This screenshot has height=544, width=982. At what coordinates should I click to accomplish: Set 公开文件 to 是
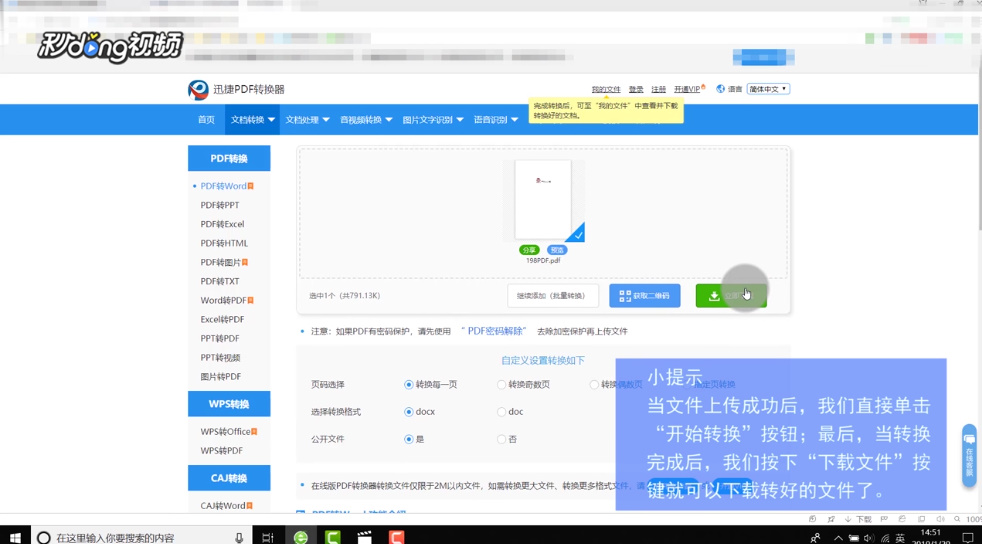pyautogui.click(x=408, y=439)
